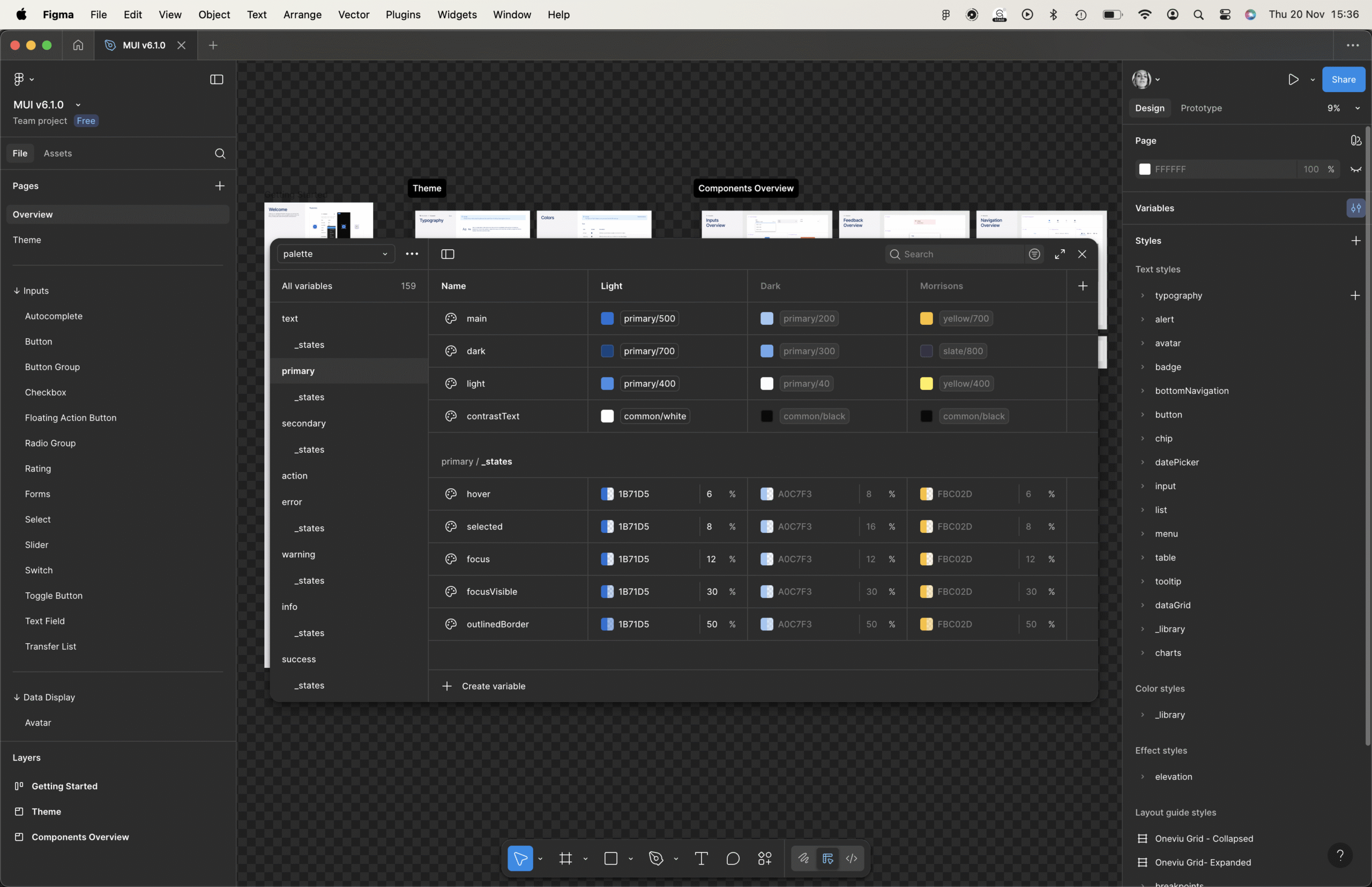Toggle Draw mode in toolbar
Image resolution: width=1372 pixels, height=887 pixels.
point(803,858)
